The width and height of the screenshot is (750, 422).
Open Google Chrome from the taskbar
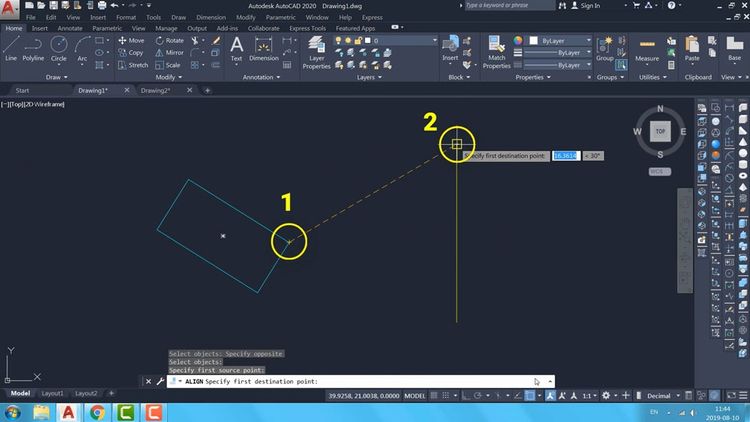[x=97, y=411]
